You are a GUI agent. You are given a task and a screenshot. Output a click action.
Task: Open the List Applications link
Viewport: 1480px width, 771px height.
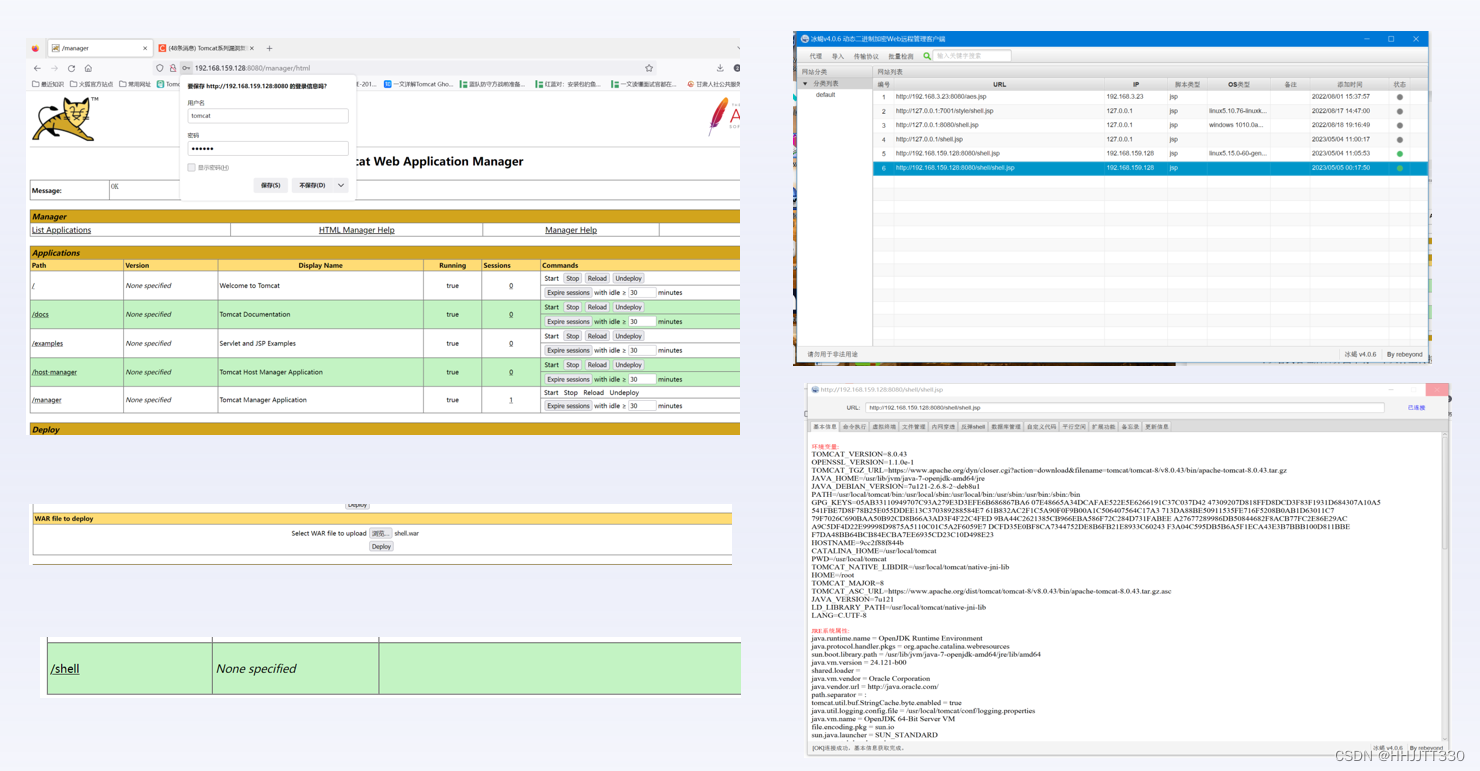click(x=61, y=230)
